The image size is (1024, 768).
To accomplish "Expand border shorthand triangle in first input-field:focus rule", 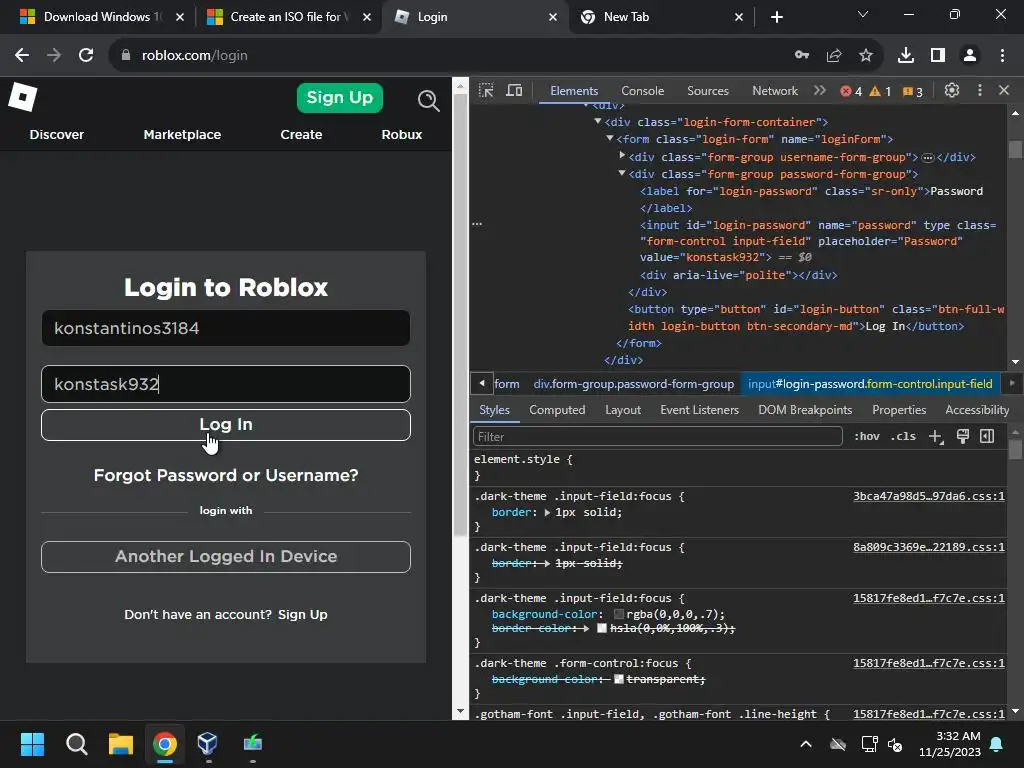I will [x=547, y=513].
